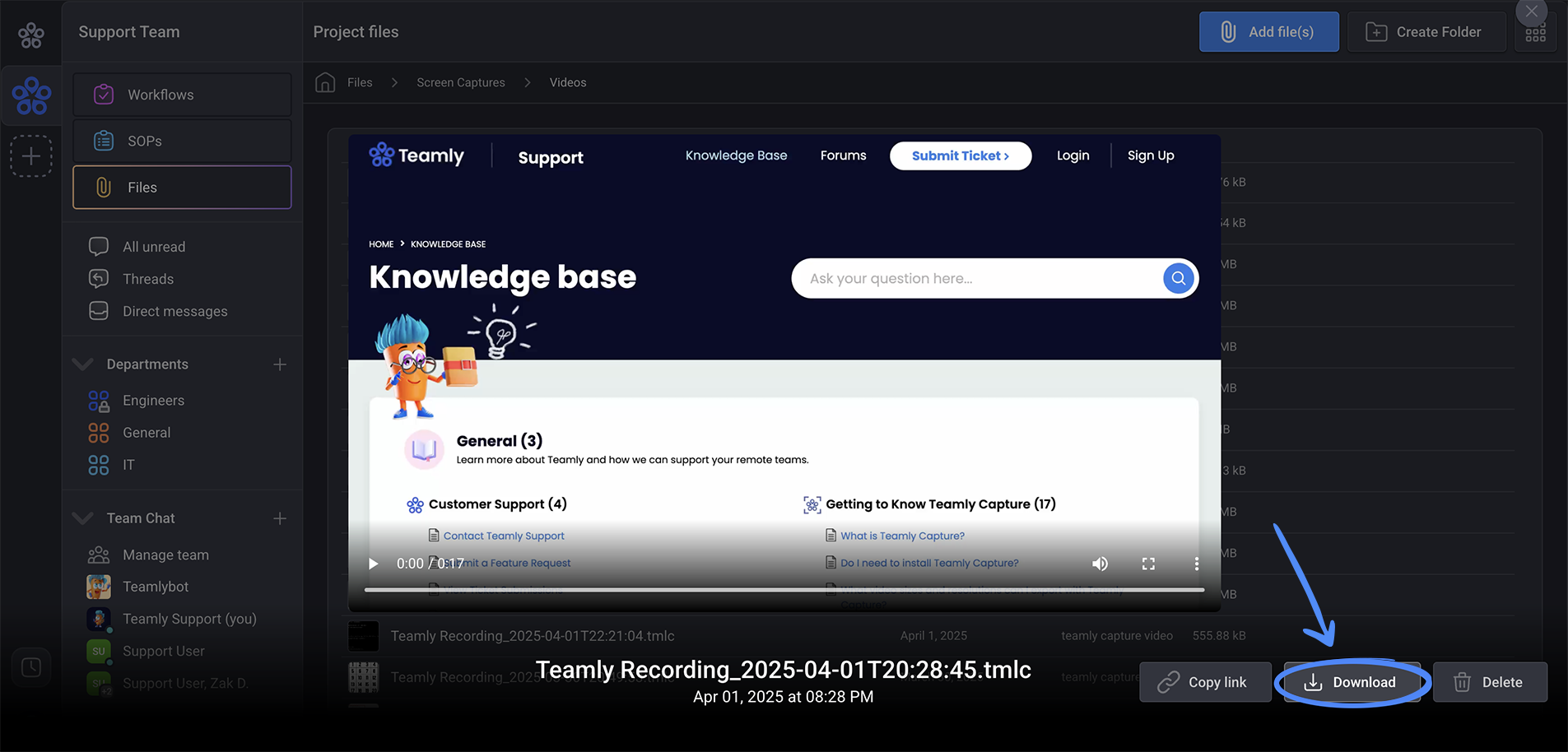Enter fullscreen video mode
The width and height of the screenshot is (1568, 752).
tap(1148, 564)
